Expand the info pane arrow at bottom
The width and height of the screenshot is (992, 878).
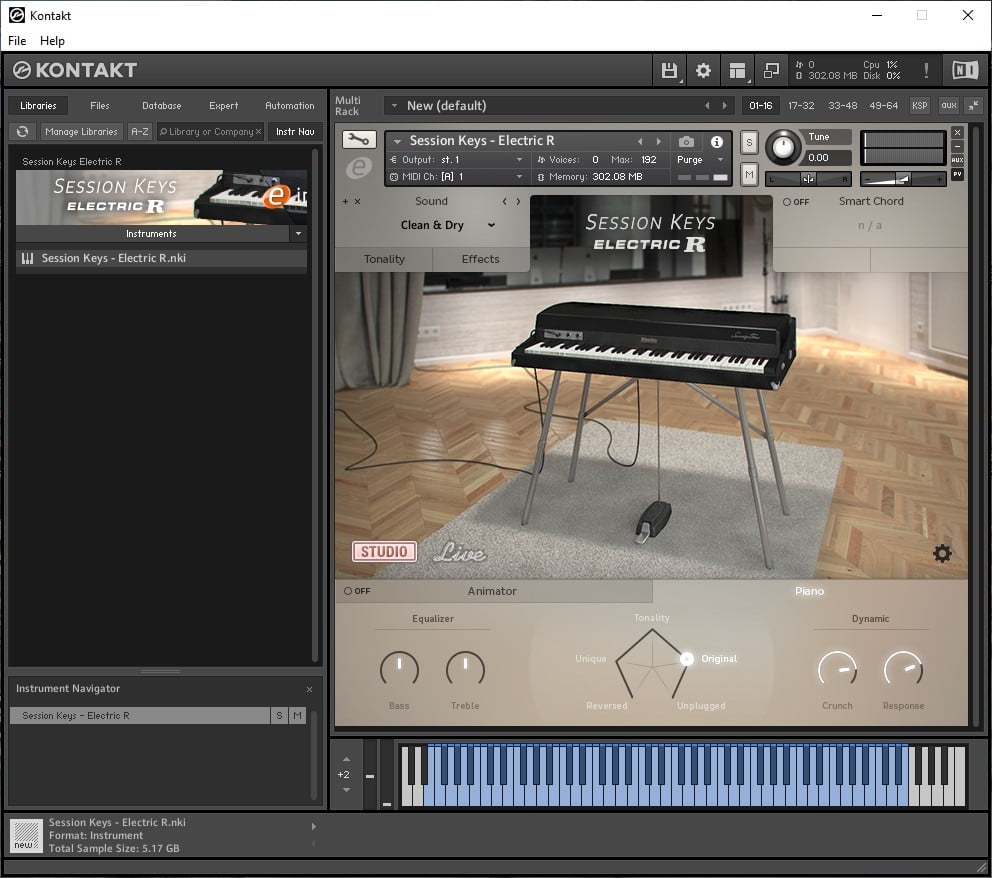pos(314,826)
